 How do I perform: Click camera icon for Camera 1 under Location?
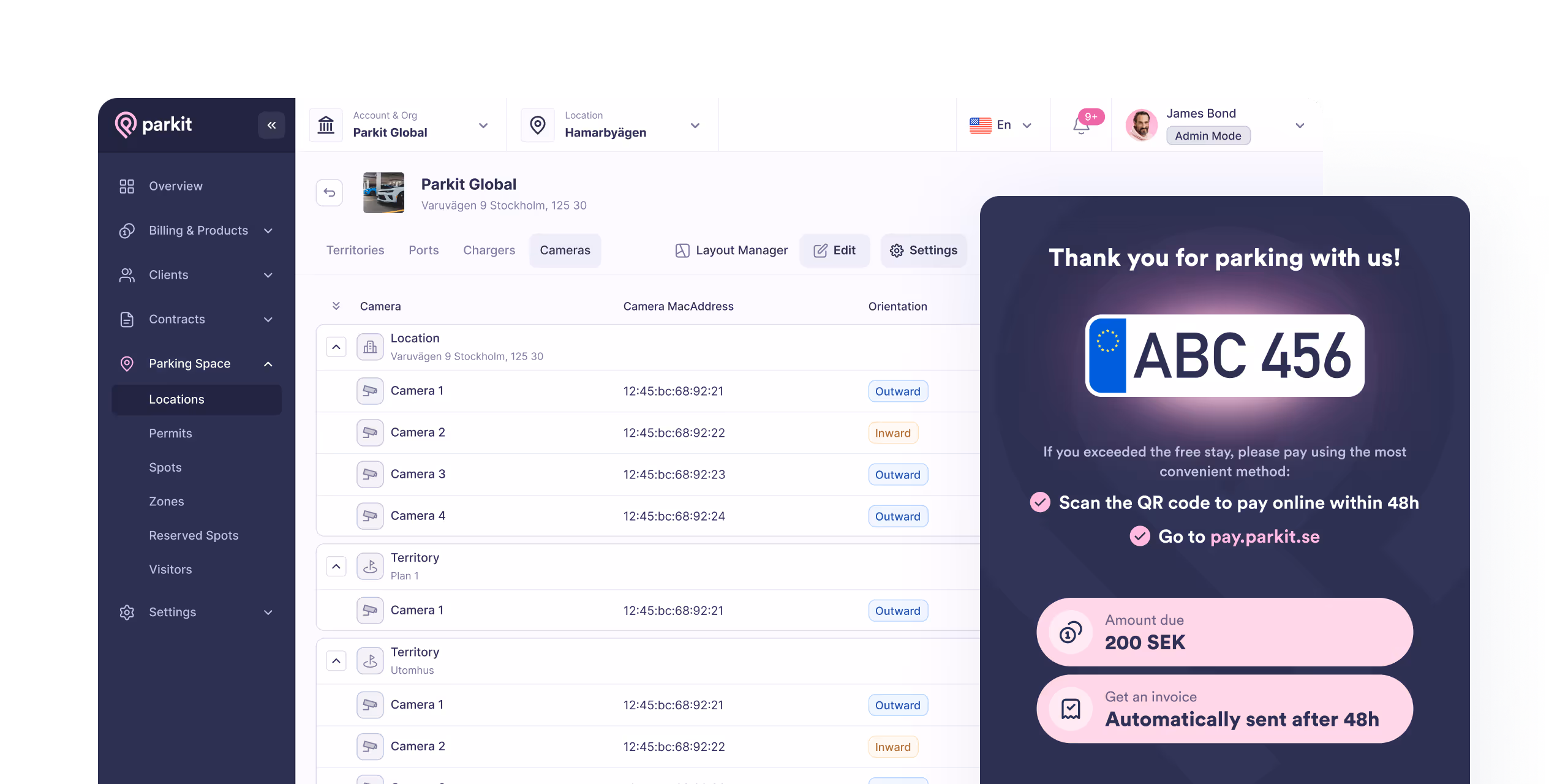[x=370, y=391]
